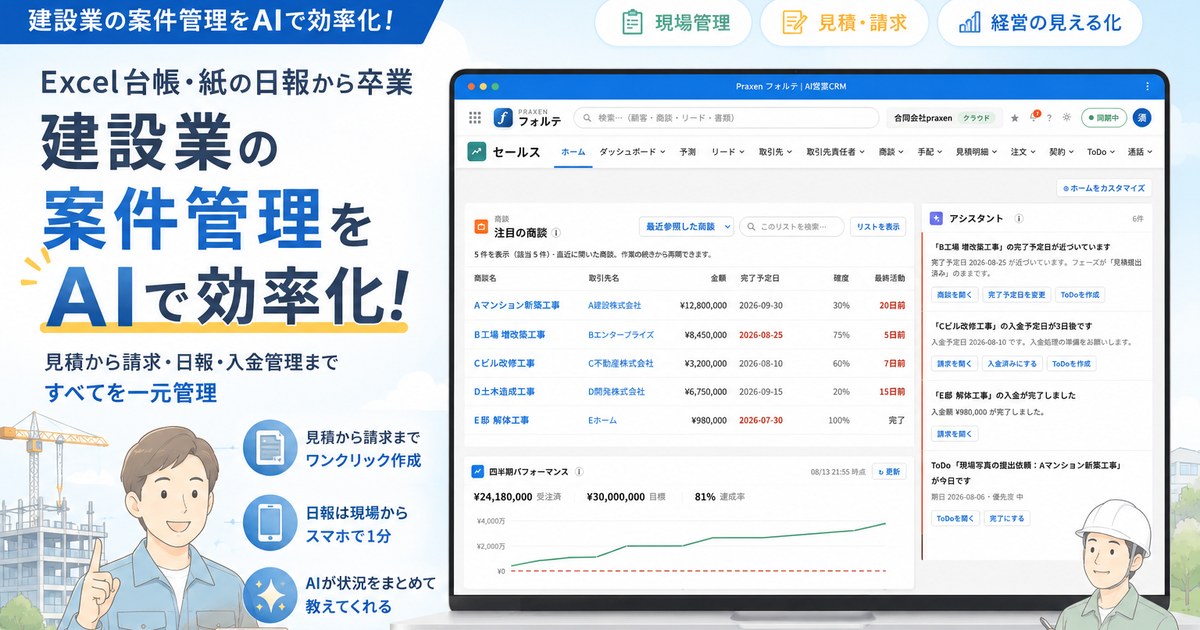Expand the 商談 navigation tab menu
This screenshot has height=630, width=1200.
point(892,152)
